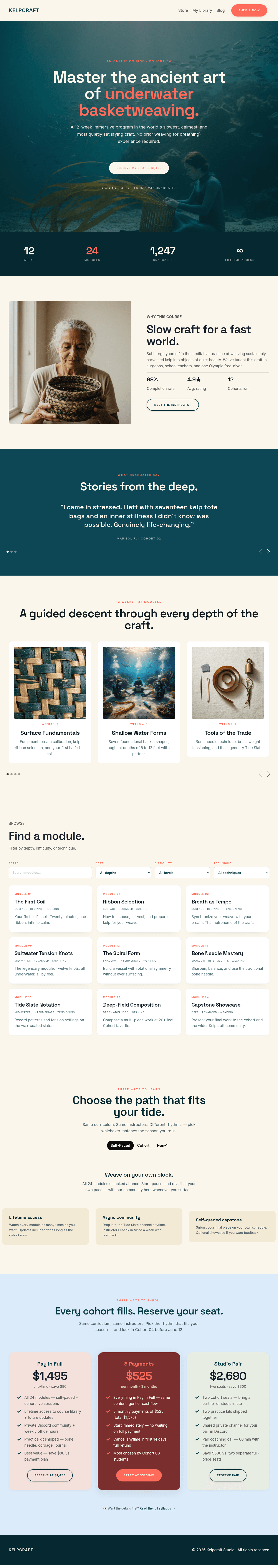Click the curriculum carousel next arrow

coord(268,774)
